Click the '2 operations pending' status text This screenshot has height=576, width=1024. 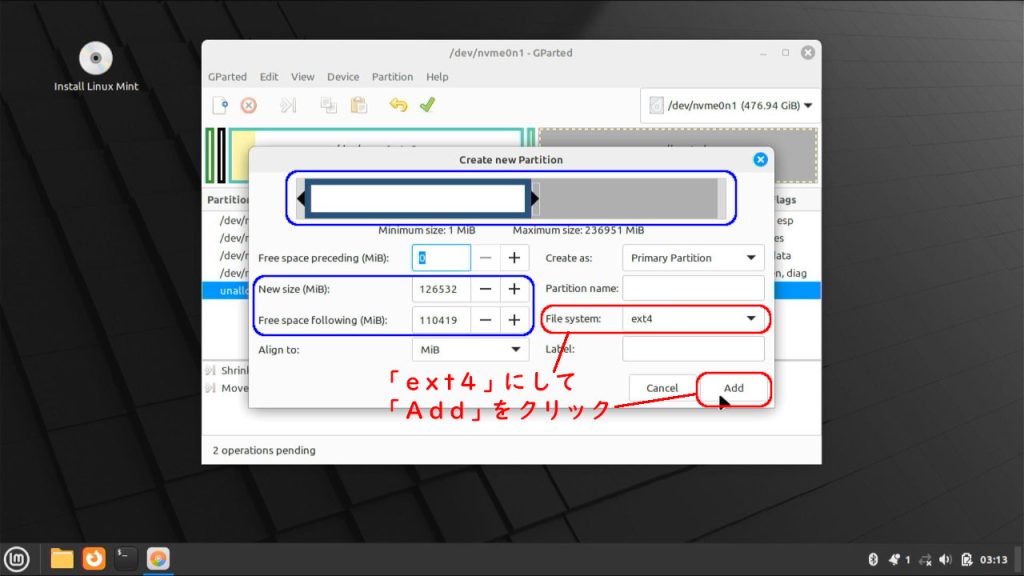264,450
